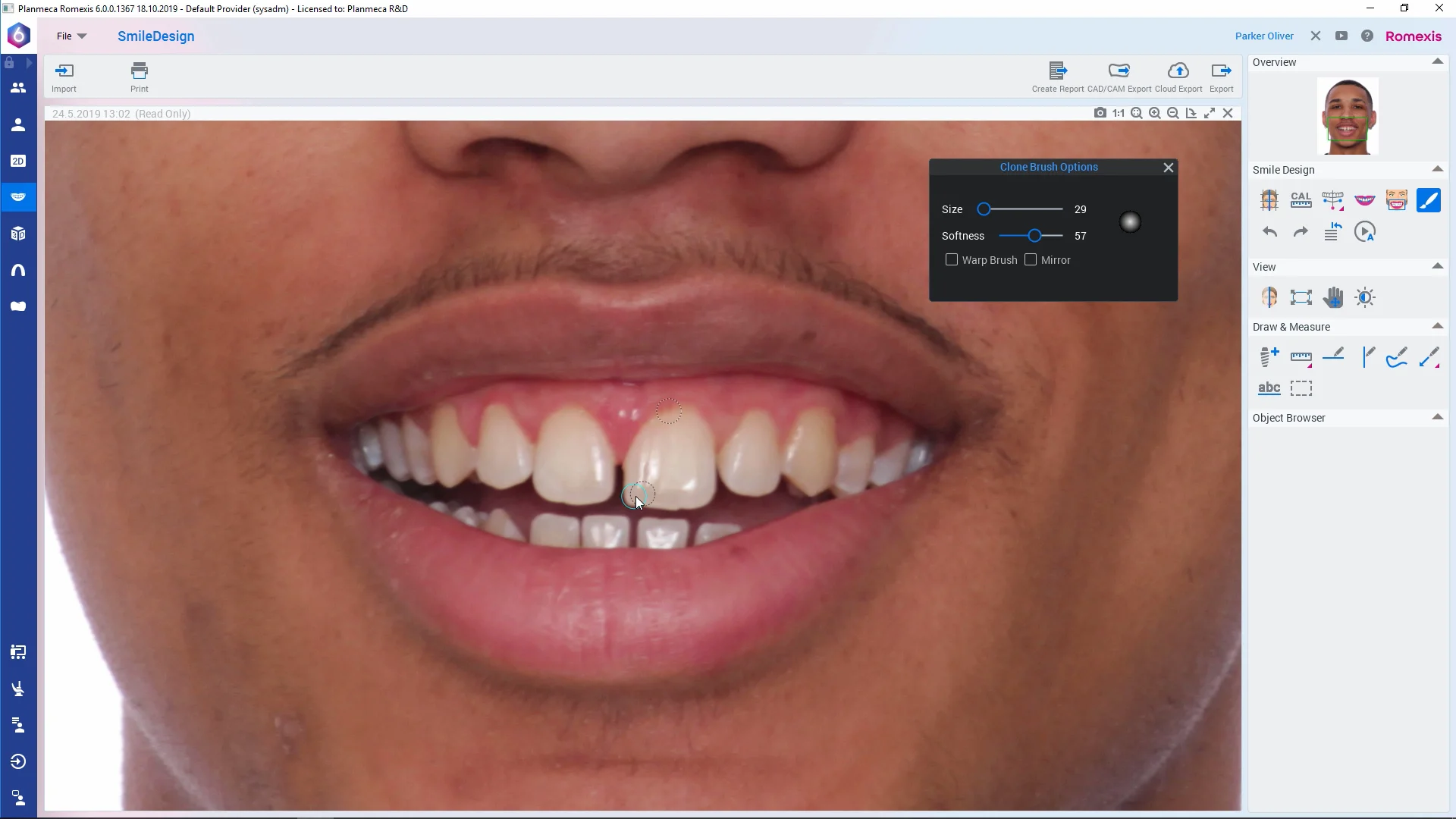1456x819 pixels.
Task: Enable the Mirror checkbox
Action: [x=1030, y=259]
